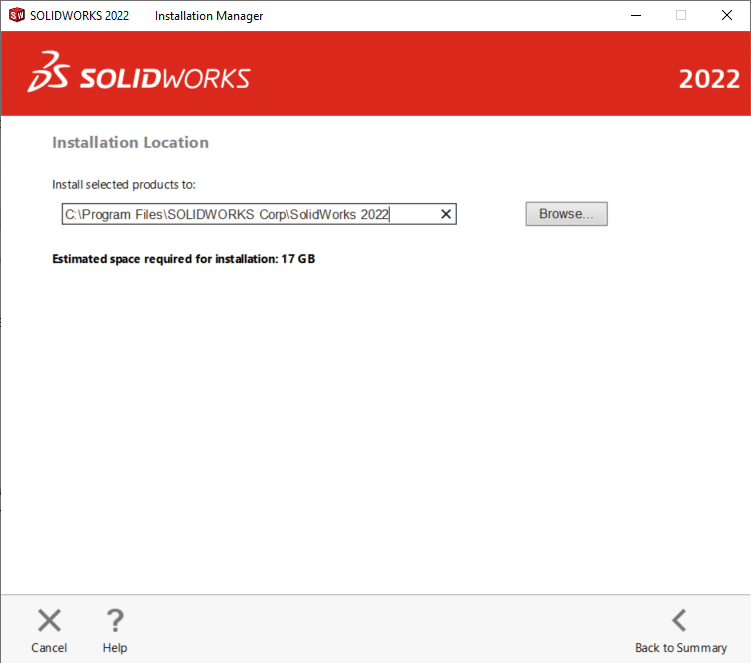This screenshot has height=663, width=751.
Task: Clear the install path with the X icon
Action: pyautogui.click(x=446, y=214)
